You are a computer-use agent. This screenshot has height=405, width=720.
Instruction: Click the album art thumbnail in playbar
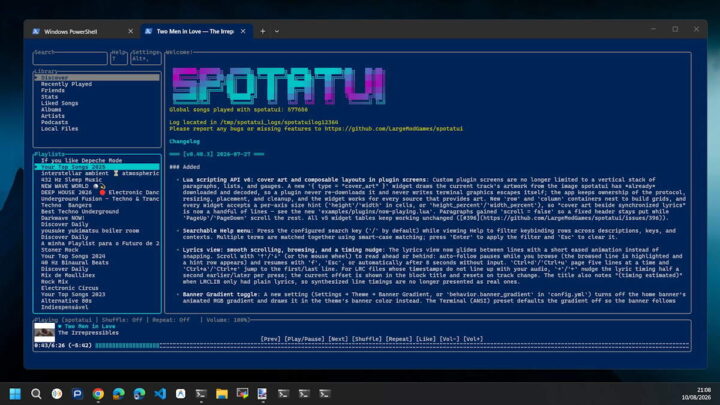pos(45,332)
